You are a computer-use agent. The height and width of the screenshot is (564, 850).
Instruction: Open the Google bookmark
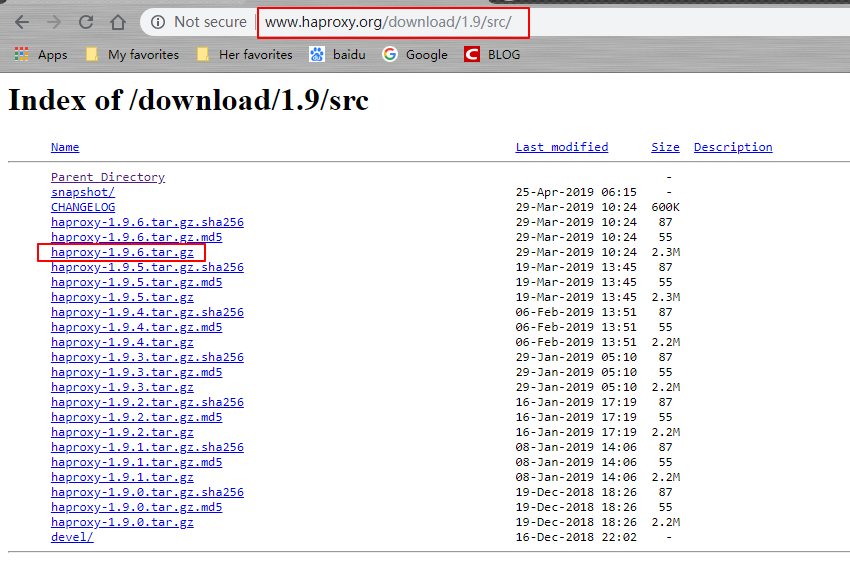tap(415, 54)
